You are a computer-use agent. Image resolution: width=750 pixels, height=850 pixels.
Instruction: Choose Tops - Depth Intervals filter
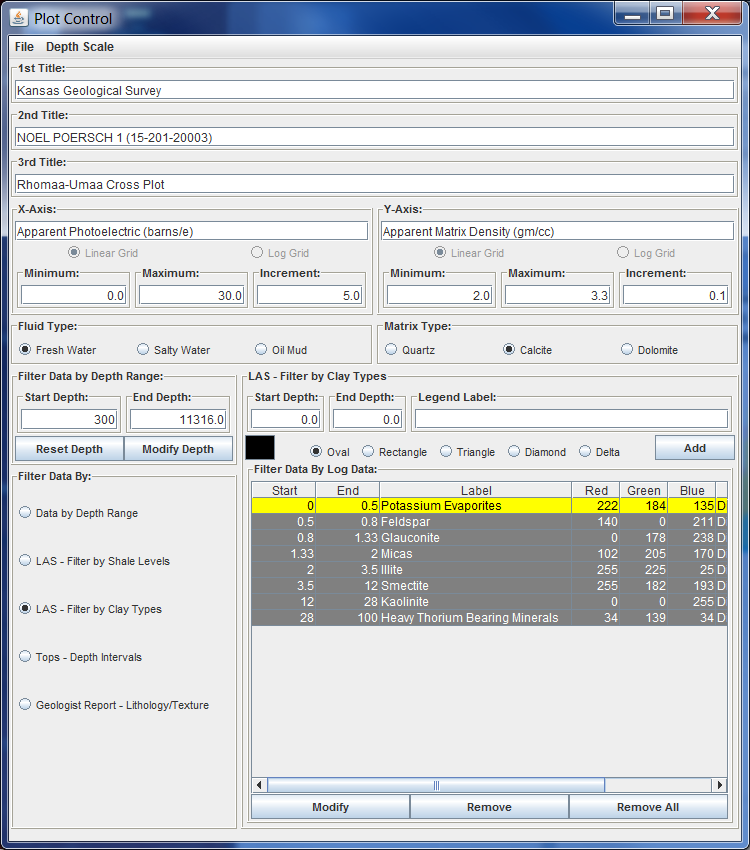(x=81, y=656)
